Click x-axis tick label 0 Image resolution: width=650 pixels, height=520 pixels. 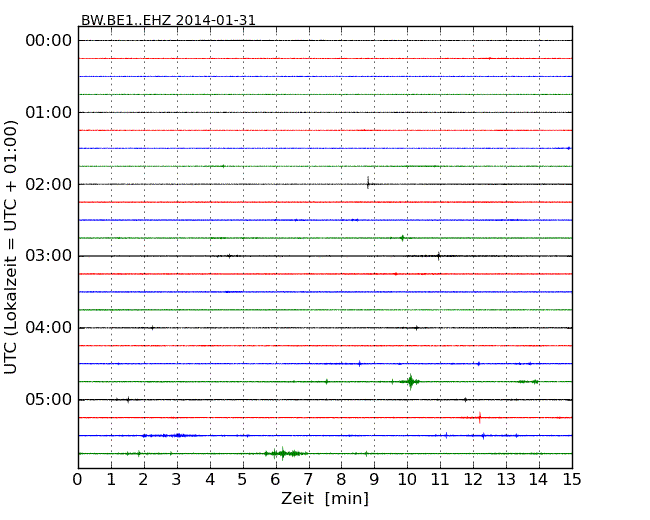pos(78,480)
